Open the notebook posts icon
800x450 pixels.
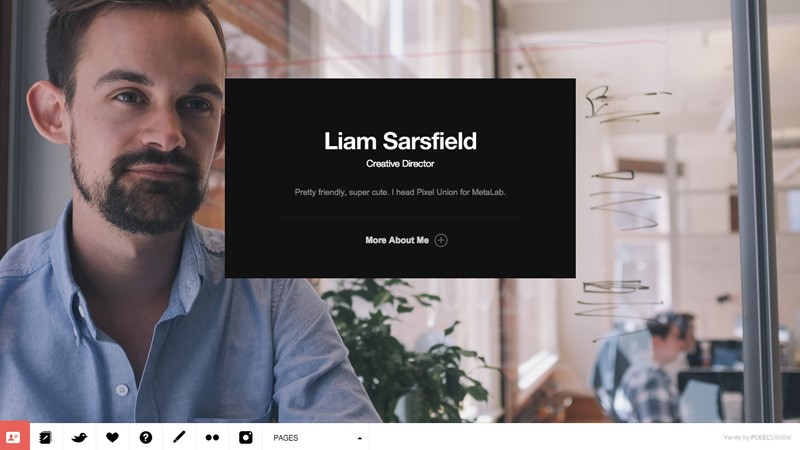pyautogui.click(x=45, y=437)
